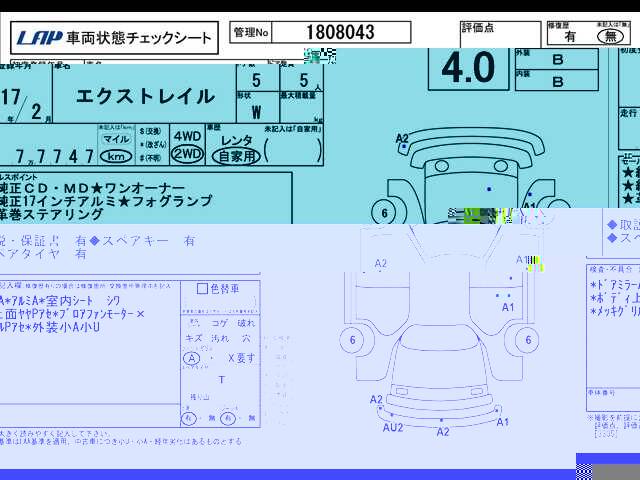The width and height of the screenshot is (640, 480).
Task: Click the A1 mark at the front bumper's right corner
Action: click(502, 422)
